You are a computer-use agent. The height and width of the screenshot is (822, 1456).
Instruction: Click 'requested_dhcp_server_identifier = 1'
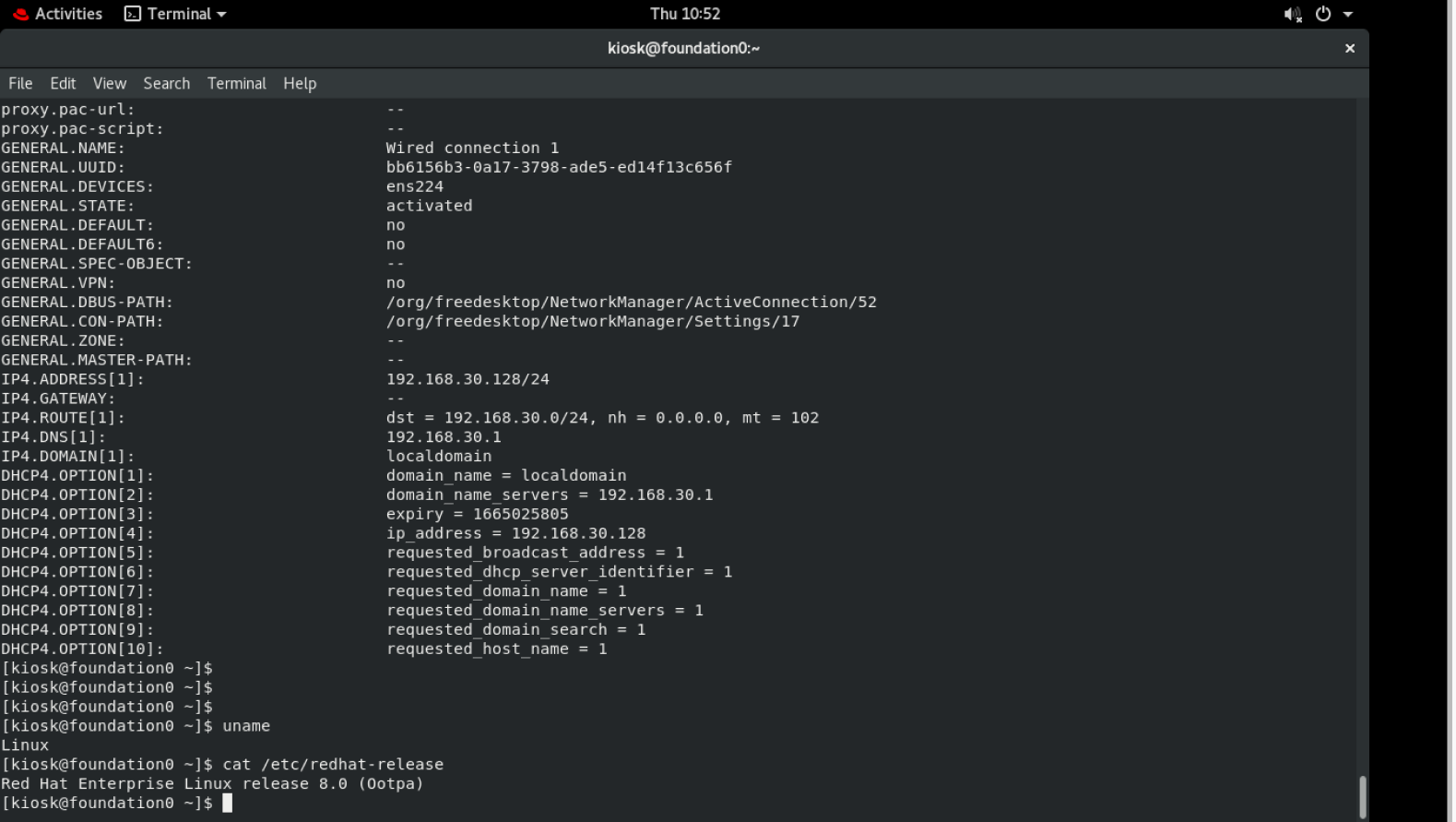(x=559, y=572)
